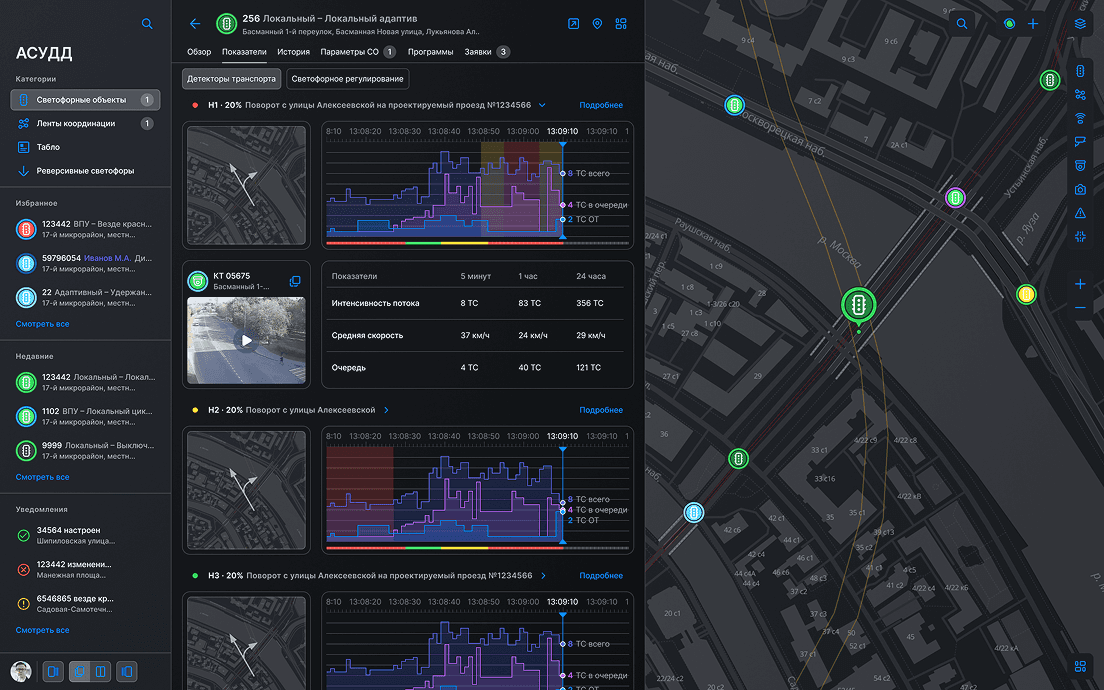Image resolution: width=1104 pixels, height=690 pixels.
Task: Click the wireless detector icon in map toolbar
Action: 1080,118
